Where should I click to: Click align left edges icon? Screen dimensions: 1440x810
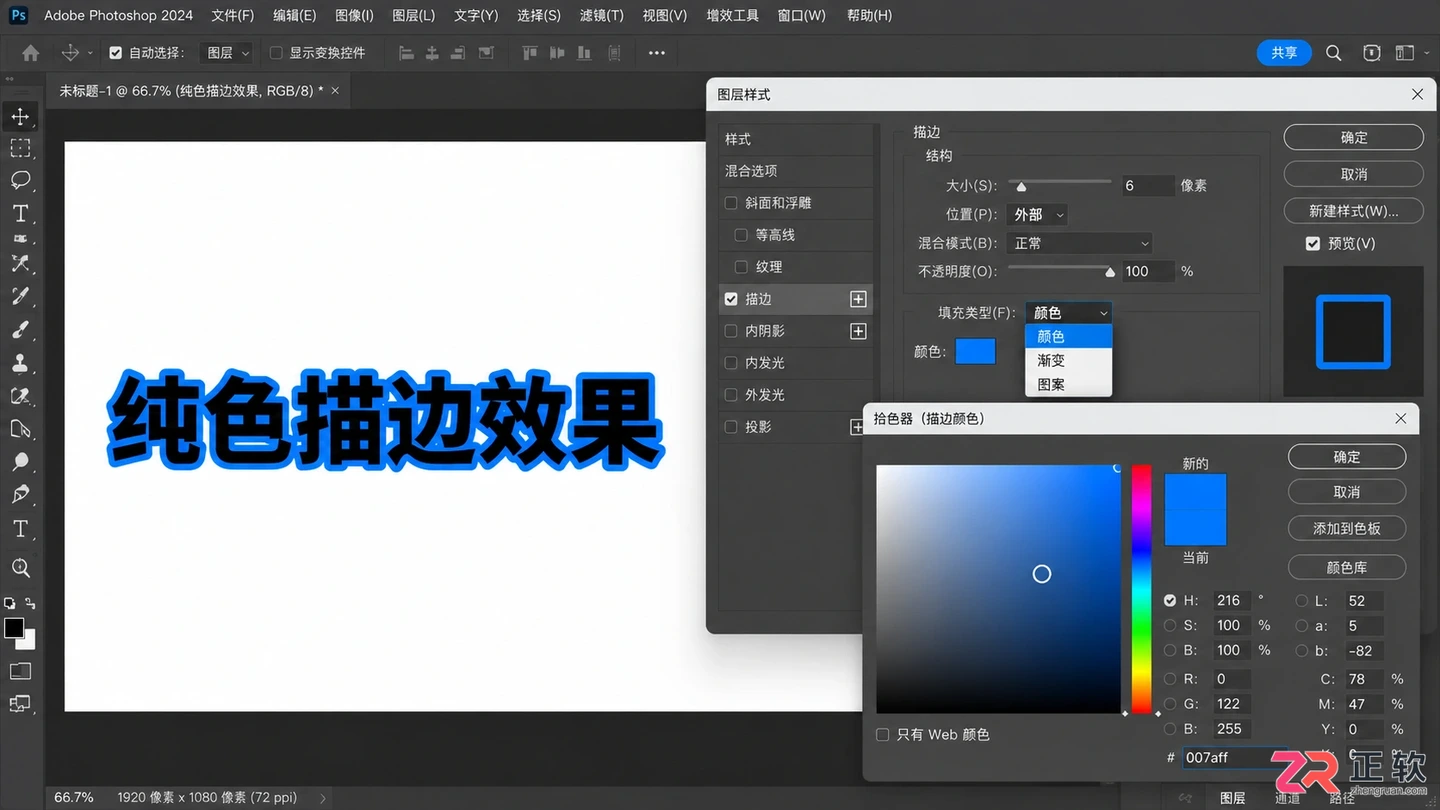point(406,53)
